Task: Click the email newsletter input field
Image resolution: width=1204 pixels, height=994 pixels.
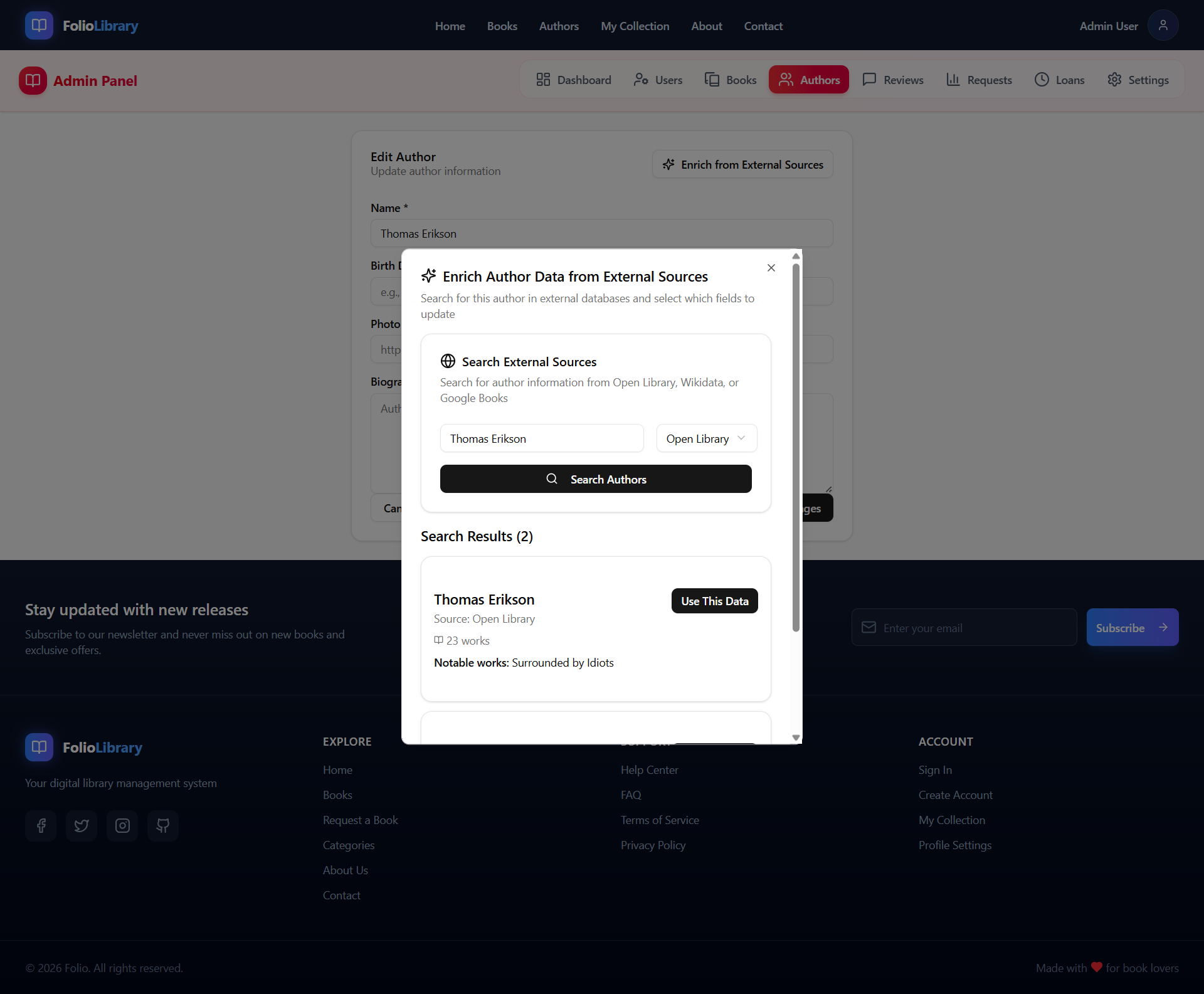Action: (x=964, y=627)
